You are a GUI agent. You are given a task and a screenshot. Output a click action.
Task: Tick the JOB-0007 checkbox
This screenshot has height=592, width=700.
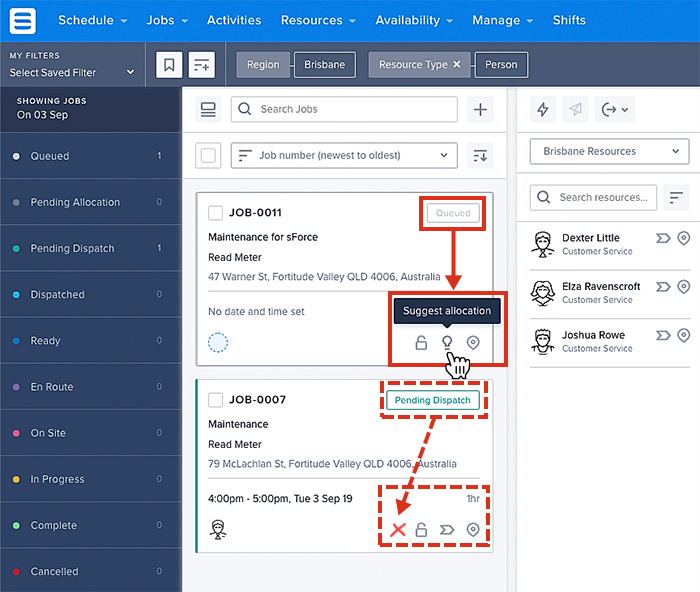215,400
